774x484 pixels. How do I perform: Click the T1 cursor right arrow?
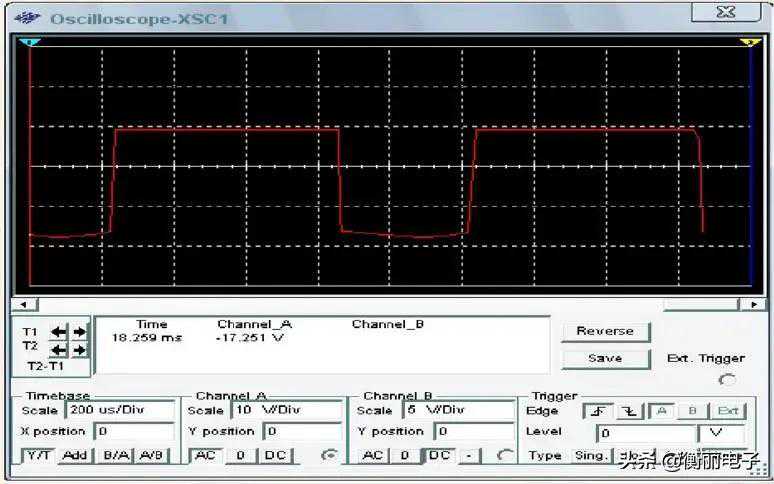coord(79,331)
